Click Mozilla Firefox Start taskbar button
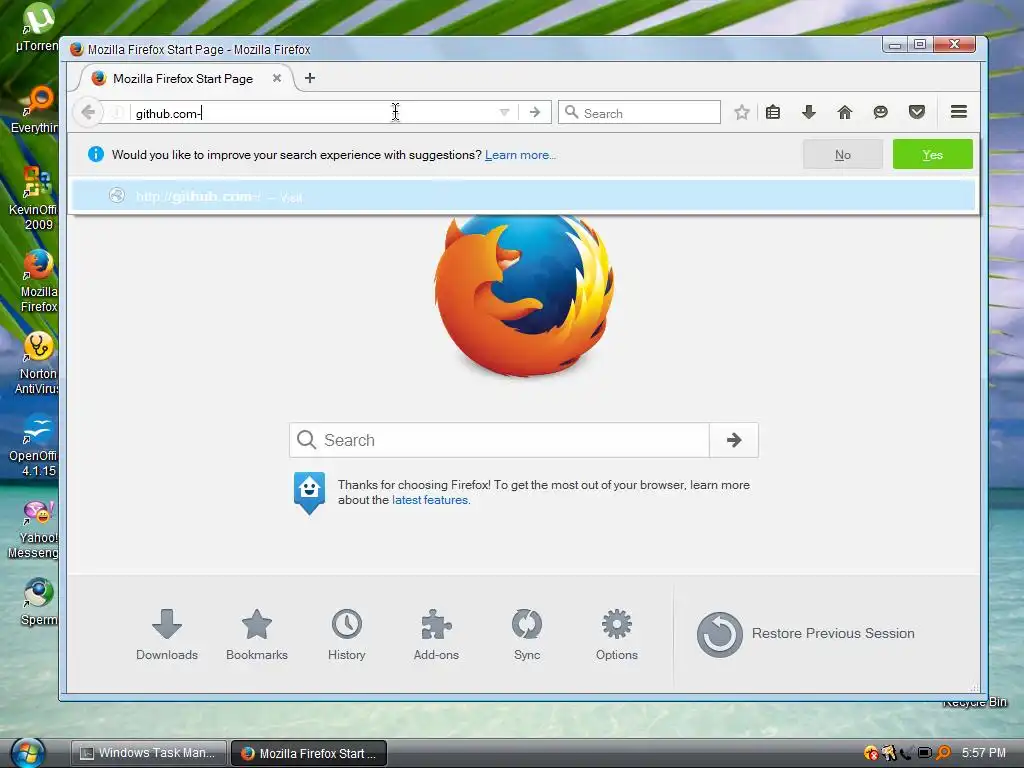This screenshot has width=1024, height=768. 309,753
